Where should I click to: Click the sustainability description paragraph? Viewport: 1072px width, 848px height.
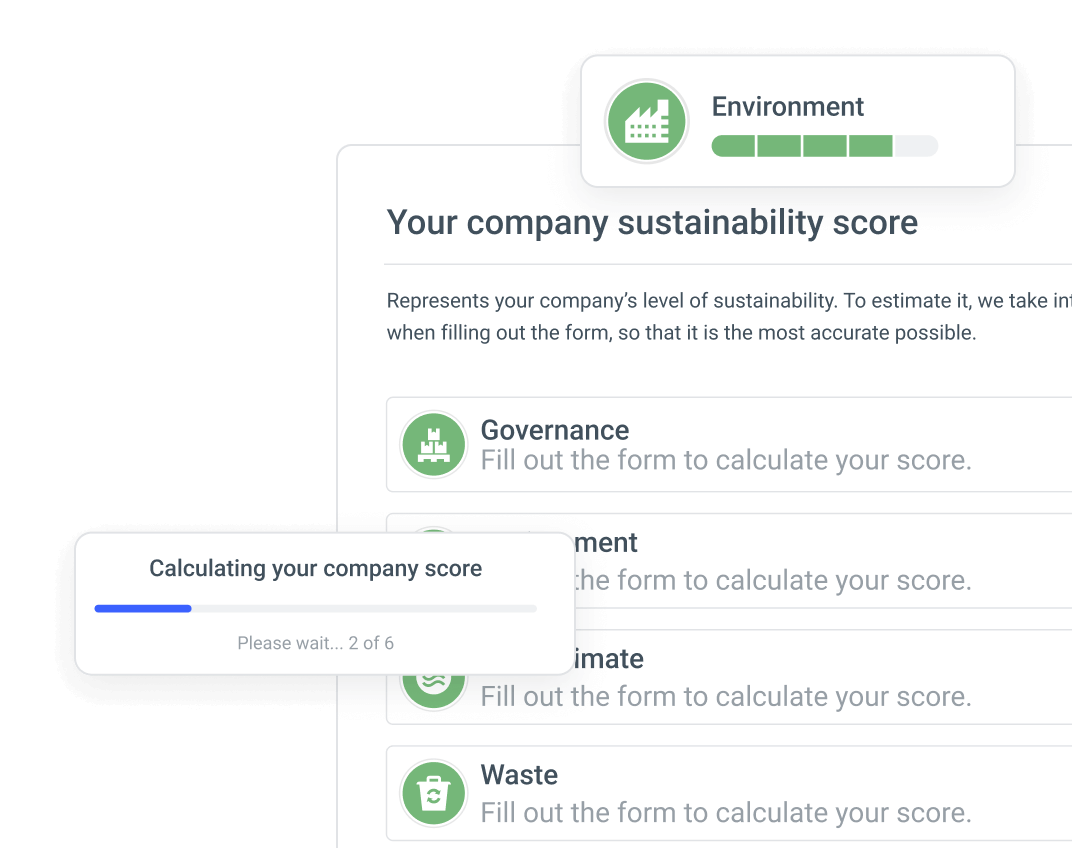click(729, 317)
